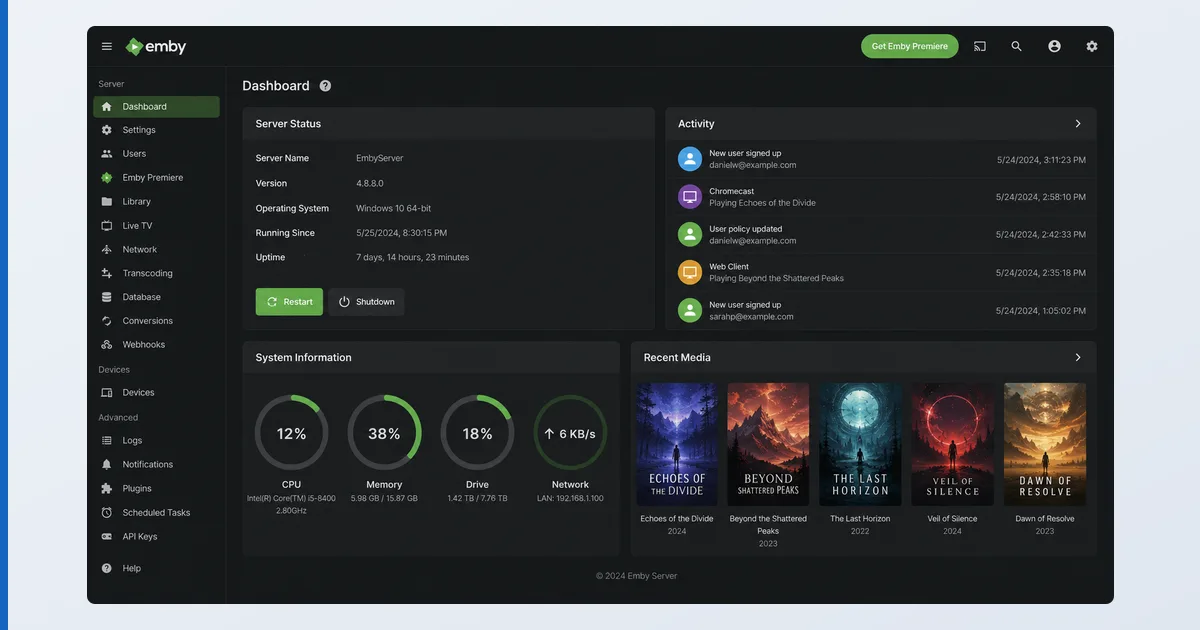Viewport: 1200px width, 630px height.
Task: Click the Logs list icon
Action: coord(107,441)
